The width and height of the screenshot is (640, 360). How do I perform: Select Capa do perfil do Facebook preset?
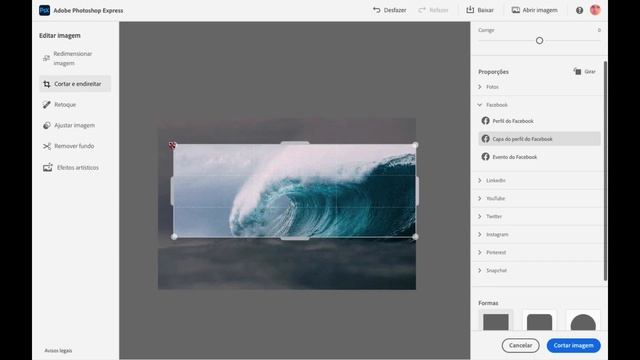pos(539,139)
